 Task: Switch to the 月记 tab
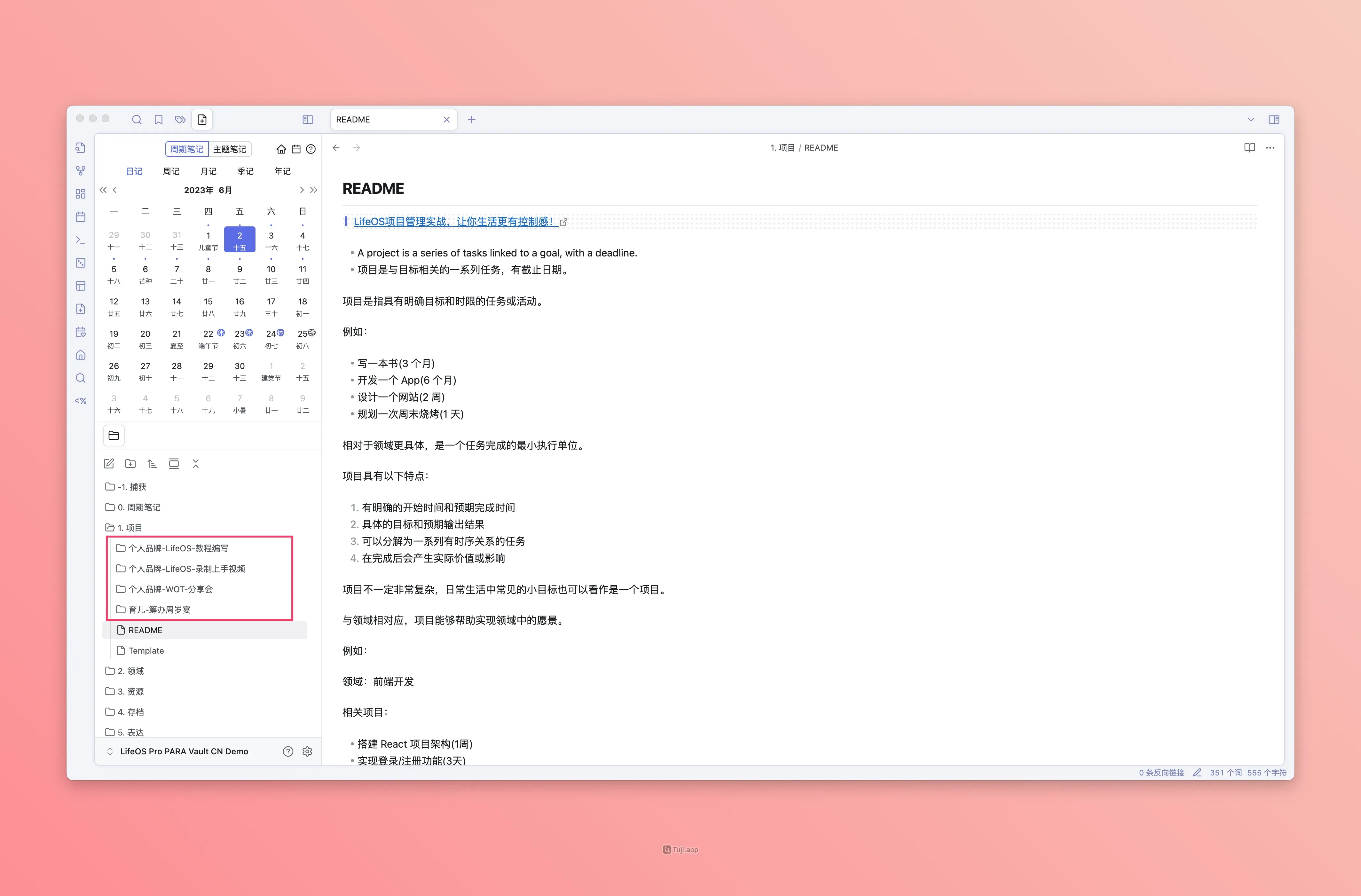208,171
